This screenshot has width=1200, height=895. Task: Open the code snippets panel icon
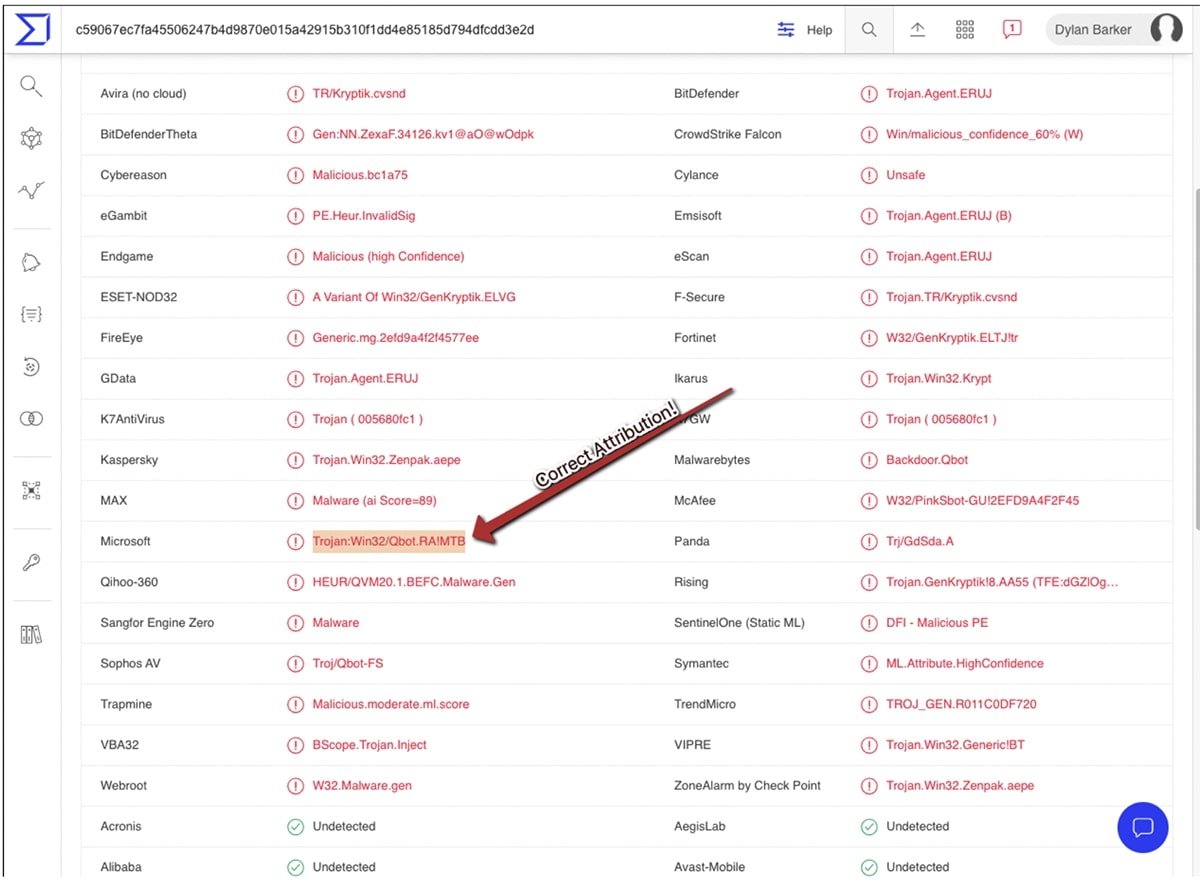[x=30, y=314]
